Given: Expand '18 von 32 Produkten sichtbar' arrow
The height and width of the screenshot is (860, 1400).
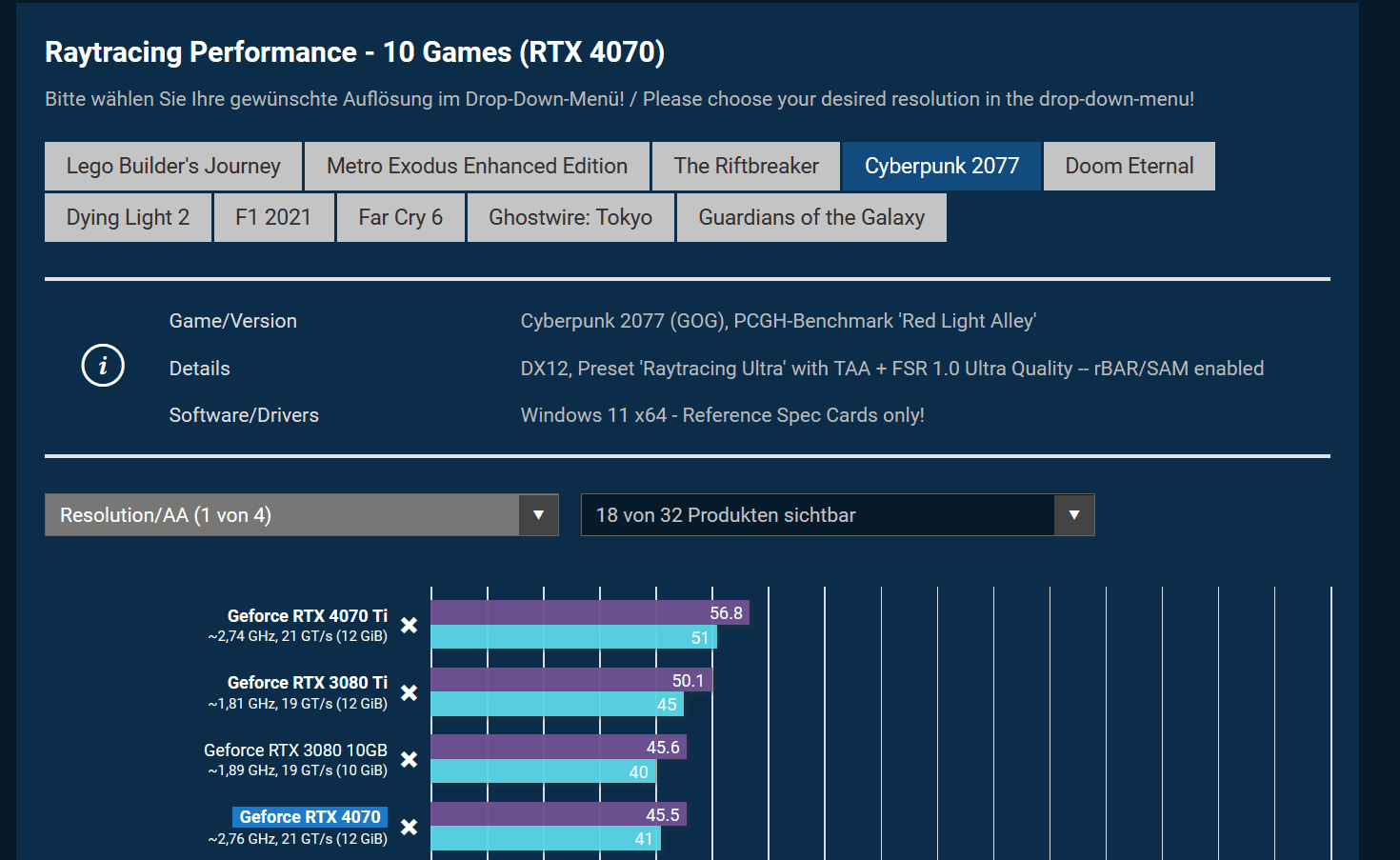Looking at the screenshot, I should coord(1074,515).
